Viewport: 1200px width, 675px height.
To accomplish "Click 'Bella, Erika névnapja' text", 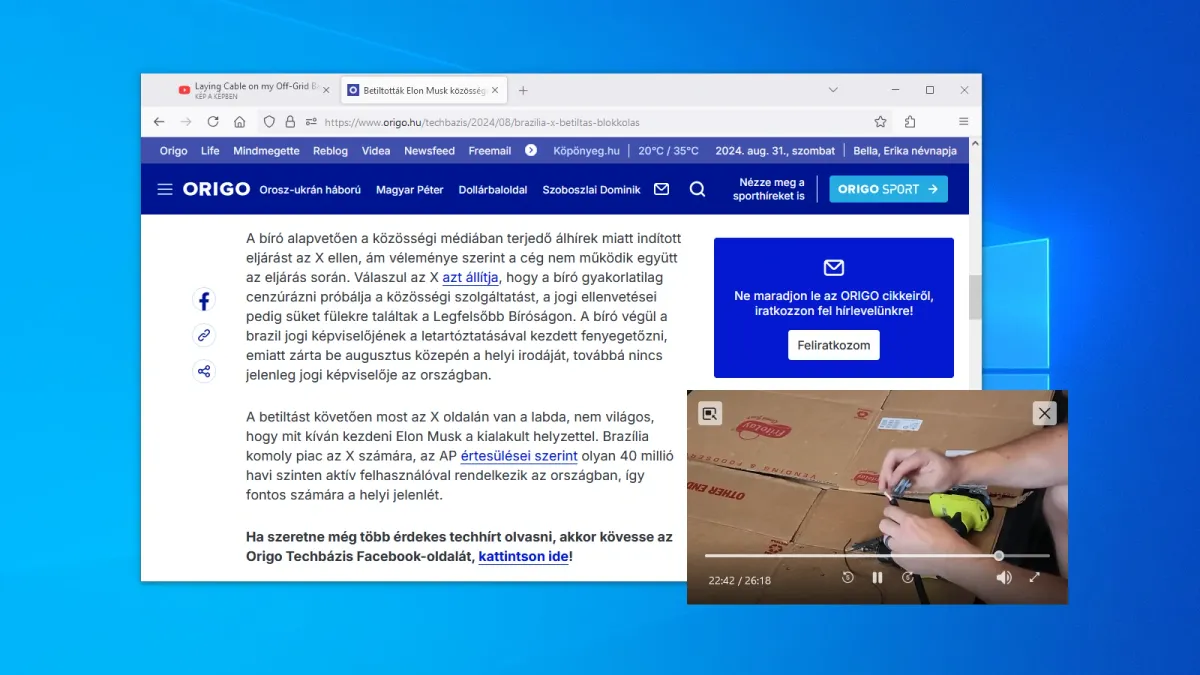I will tap(905, 151).
